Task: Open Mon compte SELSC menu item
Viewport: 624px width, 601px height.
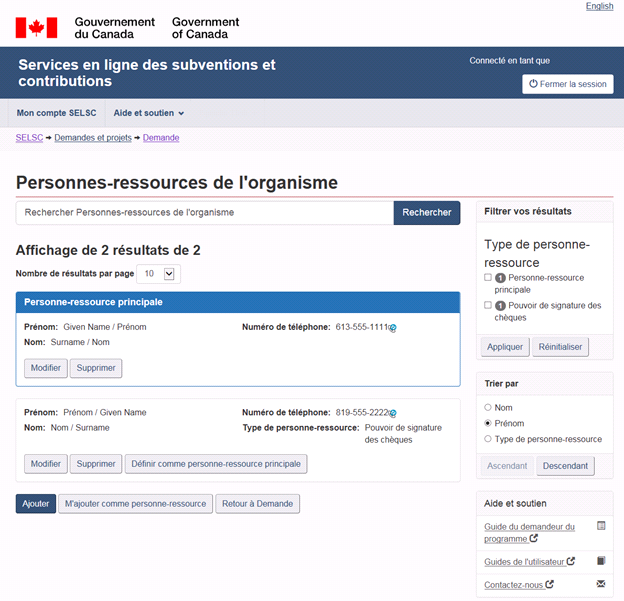Action: [56, 113]
